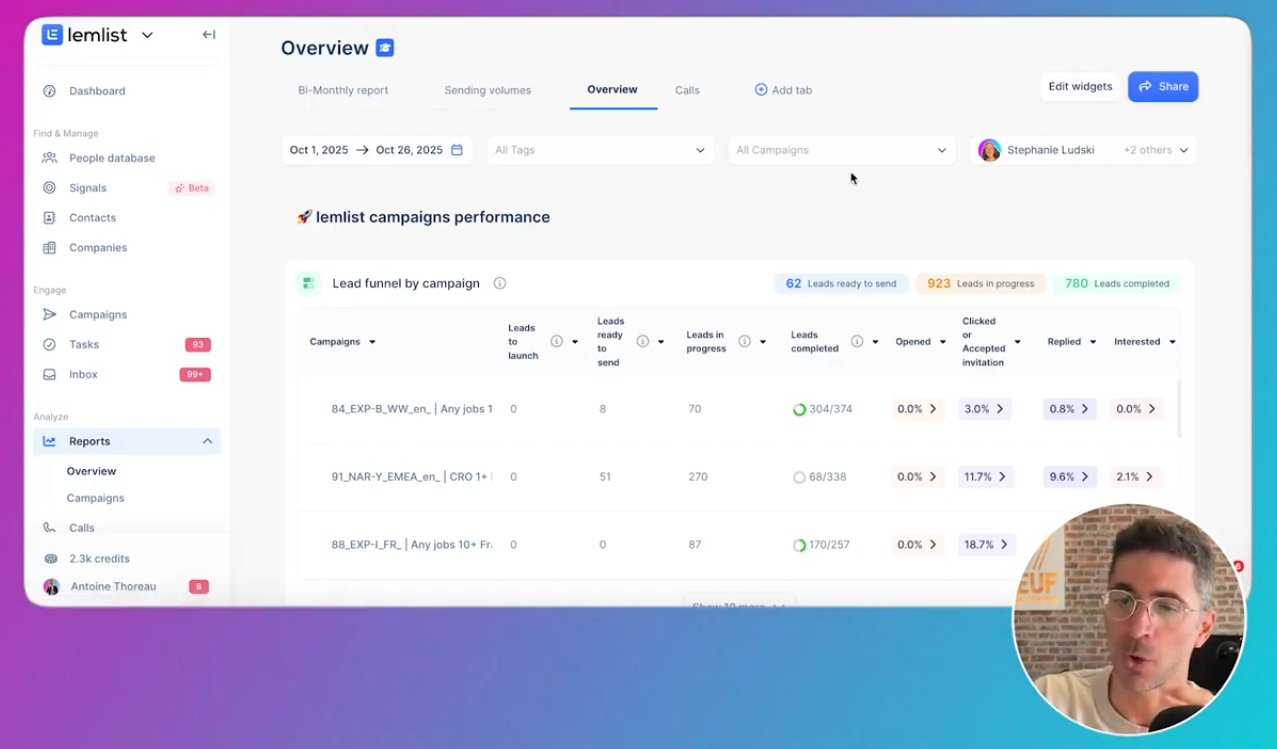
Task: Collapse the Reports section chevron
Action: pyautogui.click(x=207, y=441)
